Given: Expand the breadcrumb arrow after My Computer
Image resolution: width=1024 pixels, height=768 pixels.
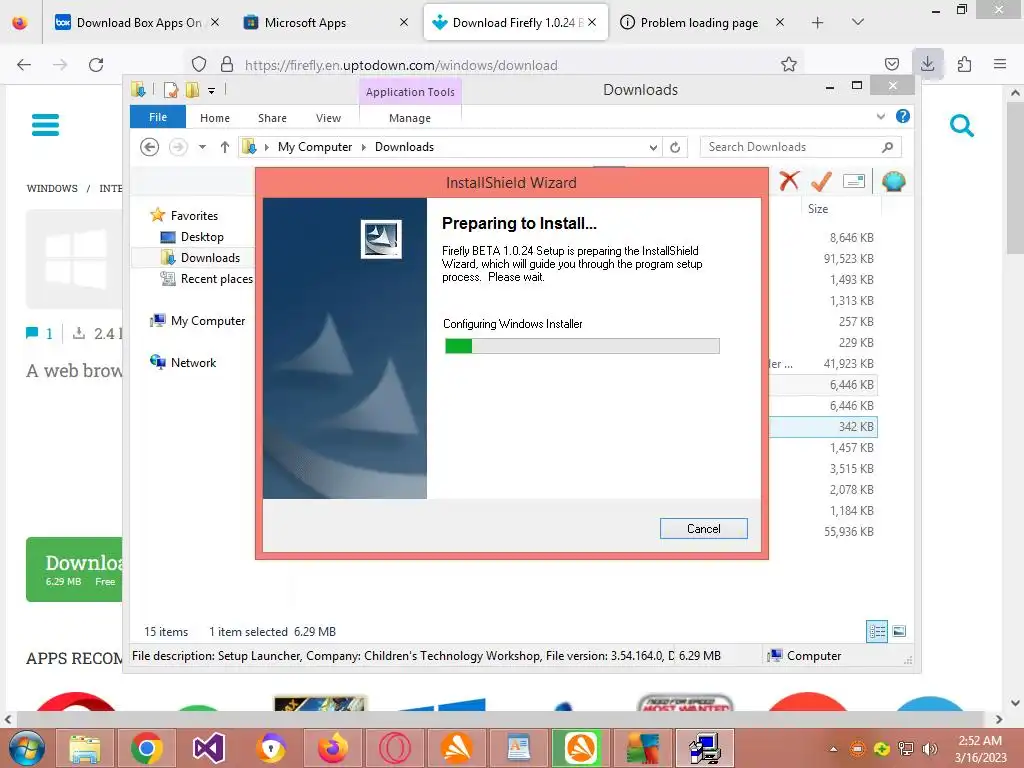Looking at the screenshot, I should click(364, 147).
